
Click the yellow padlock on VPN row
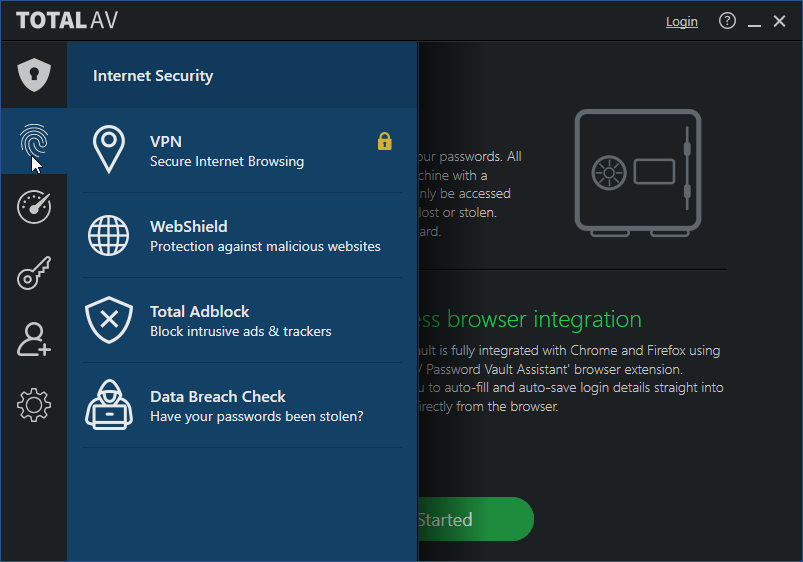click(385, 141)
